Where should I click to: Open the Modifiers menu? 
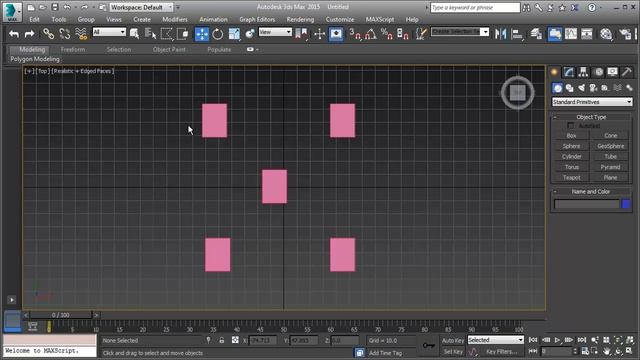(175, 19)
